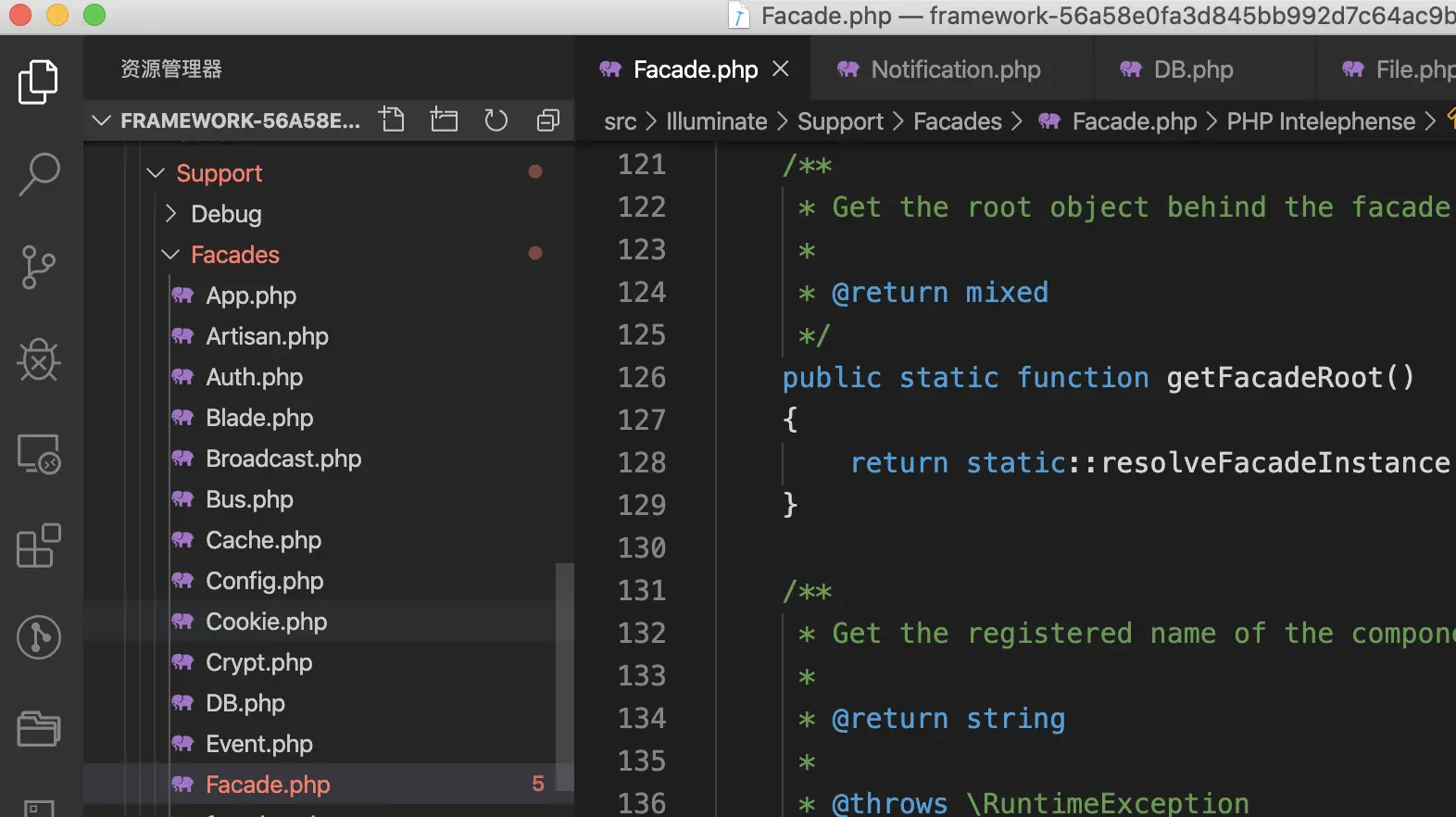Screen dimensions: 1456x817
Task: Open the Run and Debug view
Action: coord(39,359)
